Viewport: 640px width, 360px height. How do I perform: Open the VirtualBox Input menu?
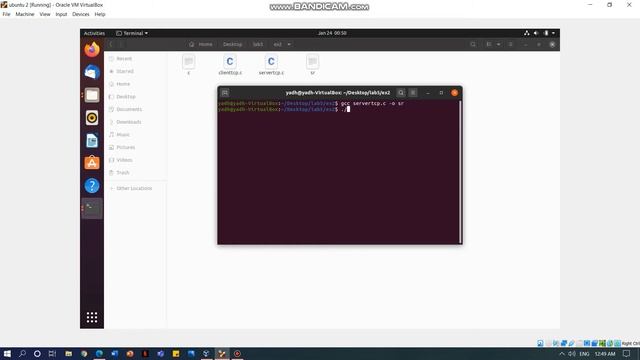[61, 14]
